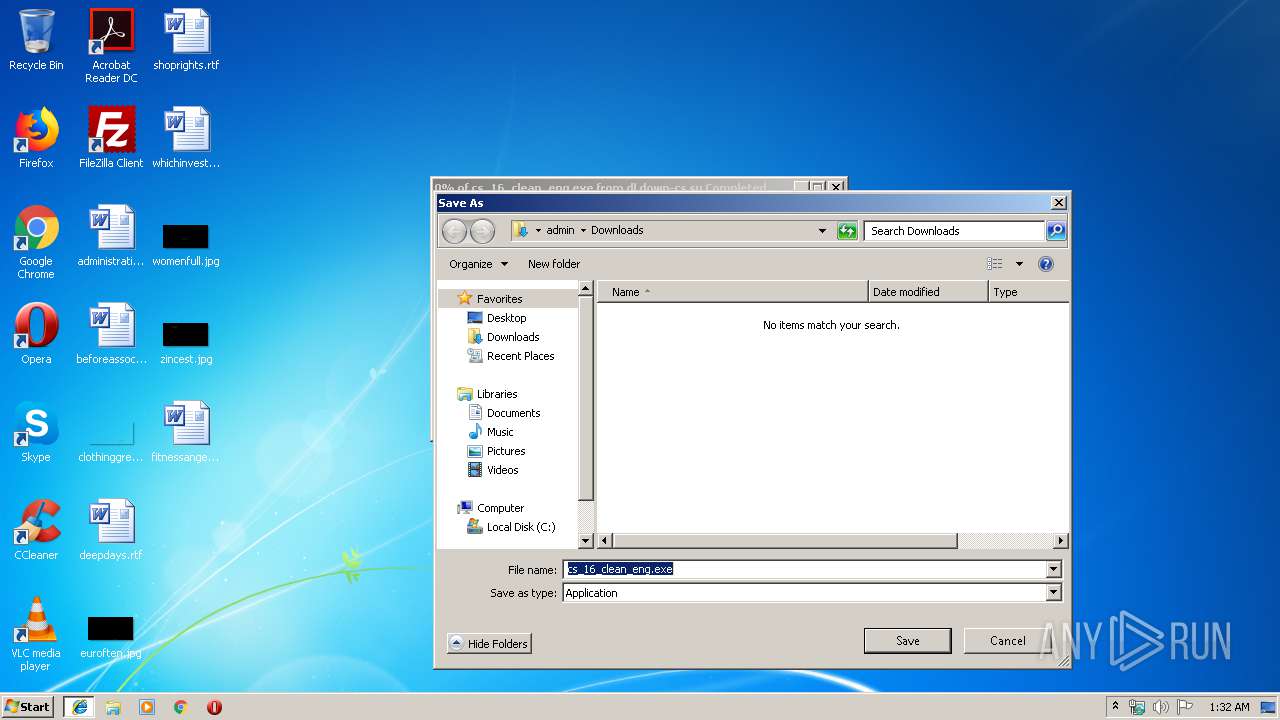This screenshot has width=1280, height=720.
Task: Launch Skype from the desktop
Action: 36,432
